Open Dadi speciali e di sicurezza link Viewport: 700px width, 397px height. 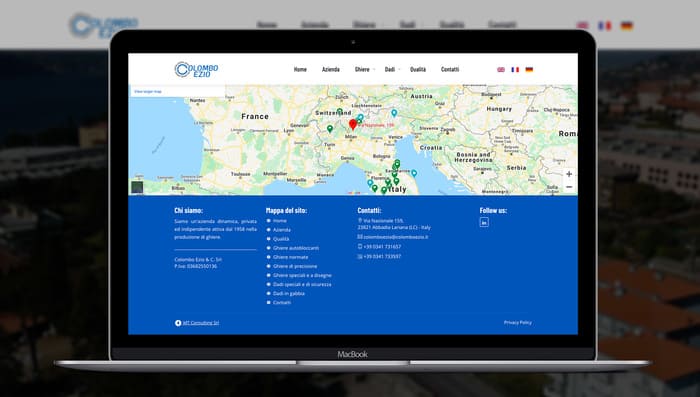(302, 284)
